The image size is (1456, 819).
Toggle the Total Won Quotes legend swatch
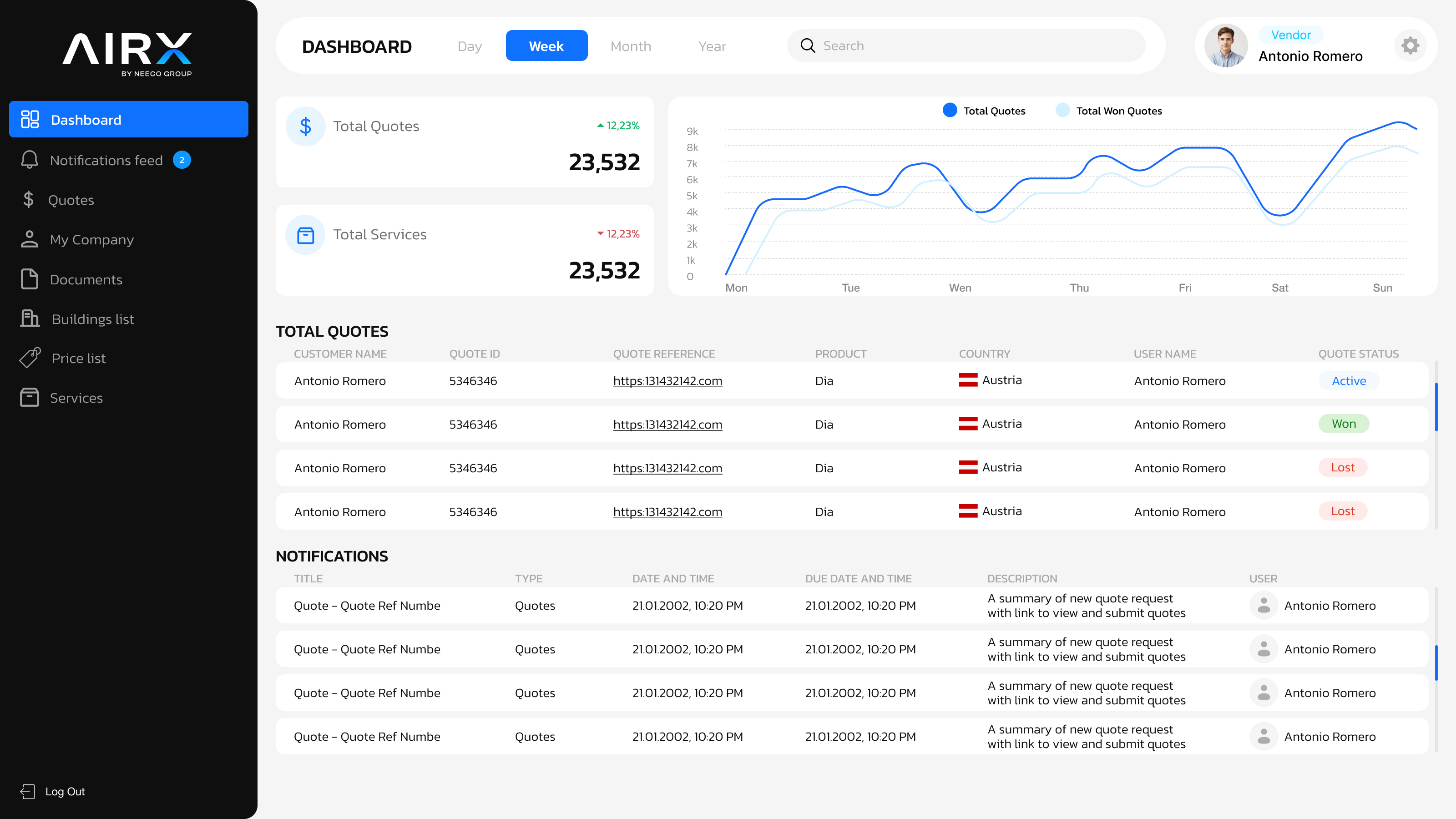click(x=1062, y=110)
